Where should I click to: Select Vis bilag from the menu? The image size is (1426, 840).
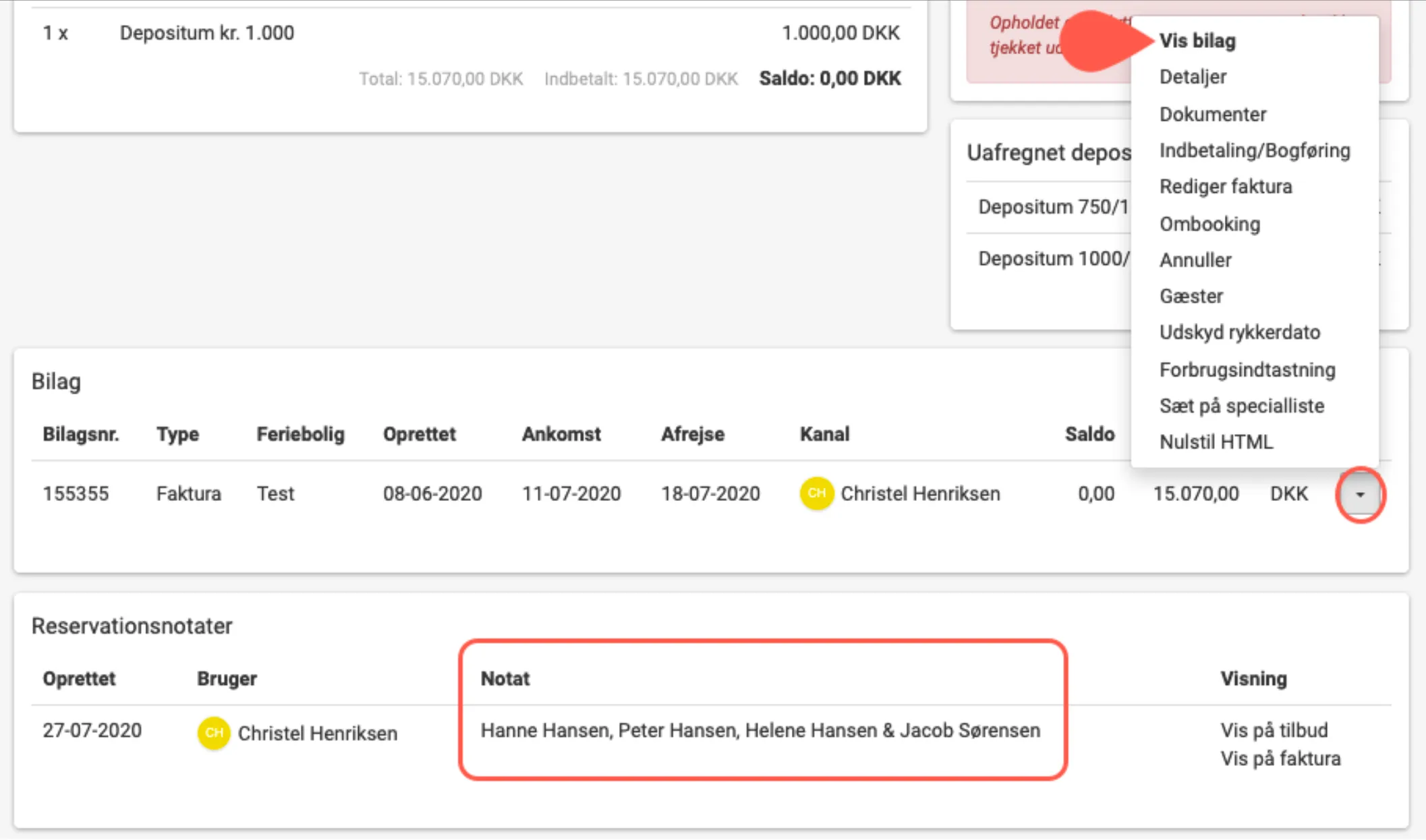1197,40
